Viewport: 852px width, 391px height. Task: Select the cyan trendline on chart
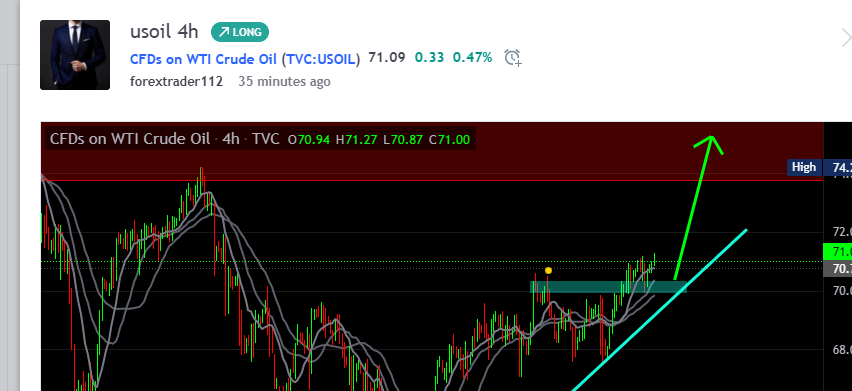660,310
